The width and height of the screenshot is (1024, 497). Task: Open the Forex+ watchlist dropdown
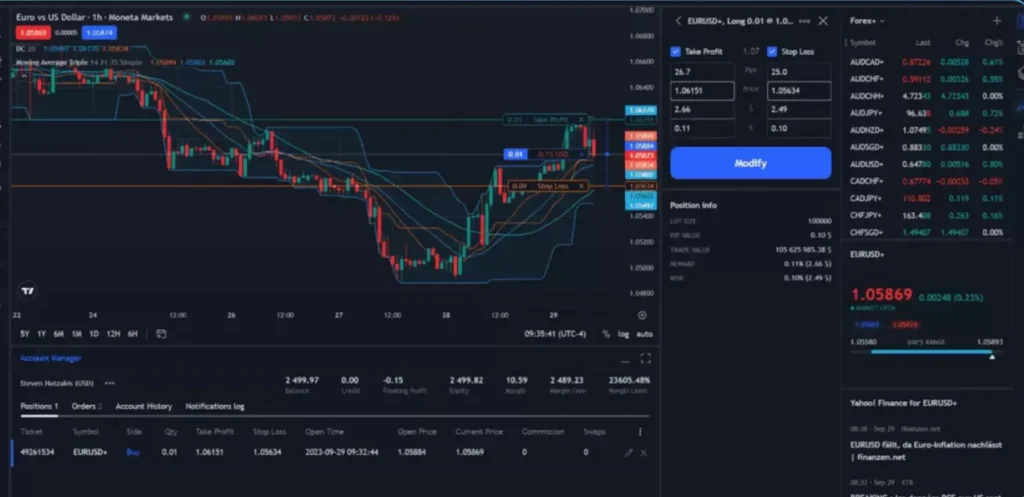tap(867, 21)
